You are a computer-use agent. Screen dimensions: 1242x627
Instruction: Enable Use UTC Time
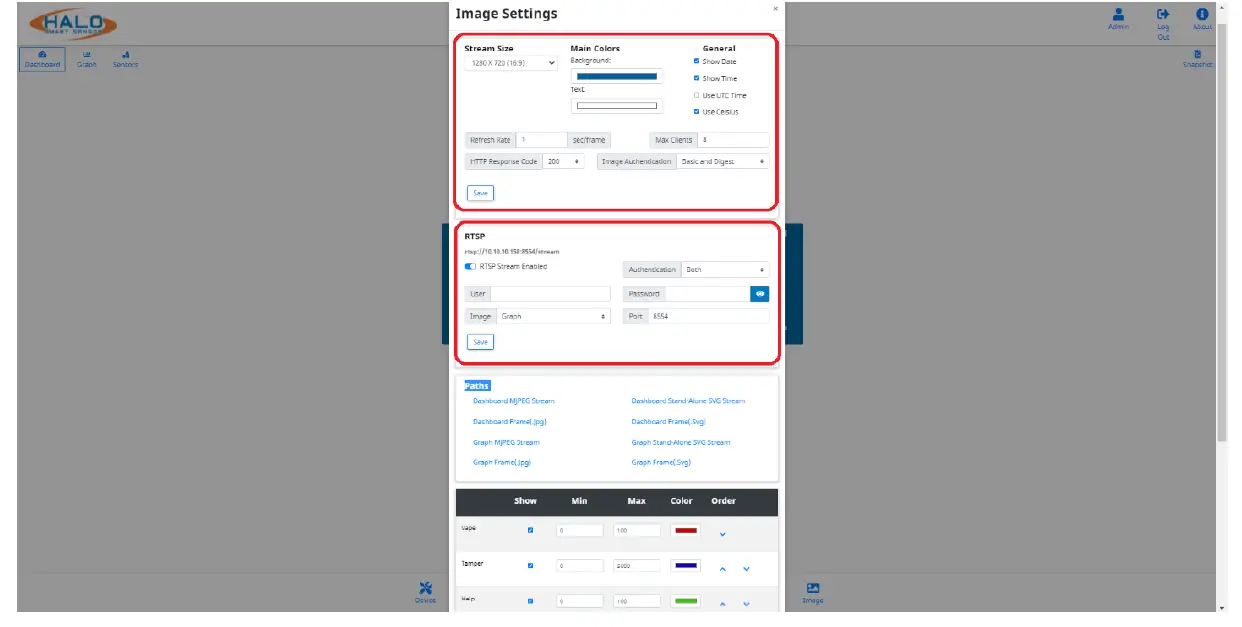click(696, 95)
